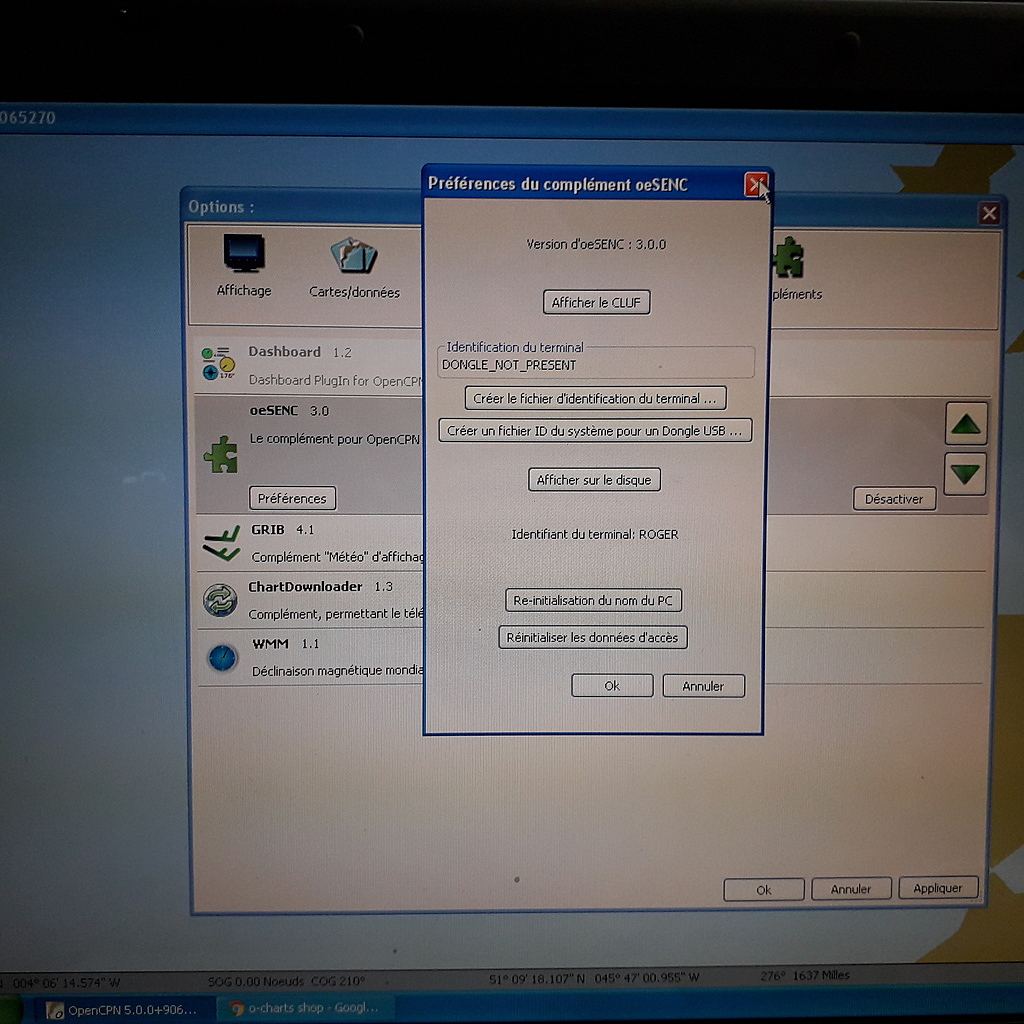Click Appliquer in the Options window
This screenshot has width=1024, height=1024.
938,888
